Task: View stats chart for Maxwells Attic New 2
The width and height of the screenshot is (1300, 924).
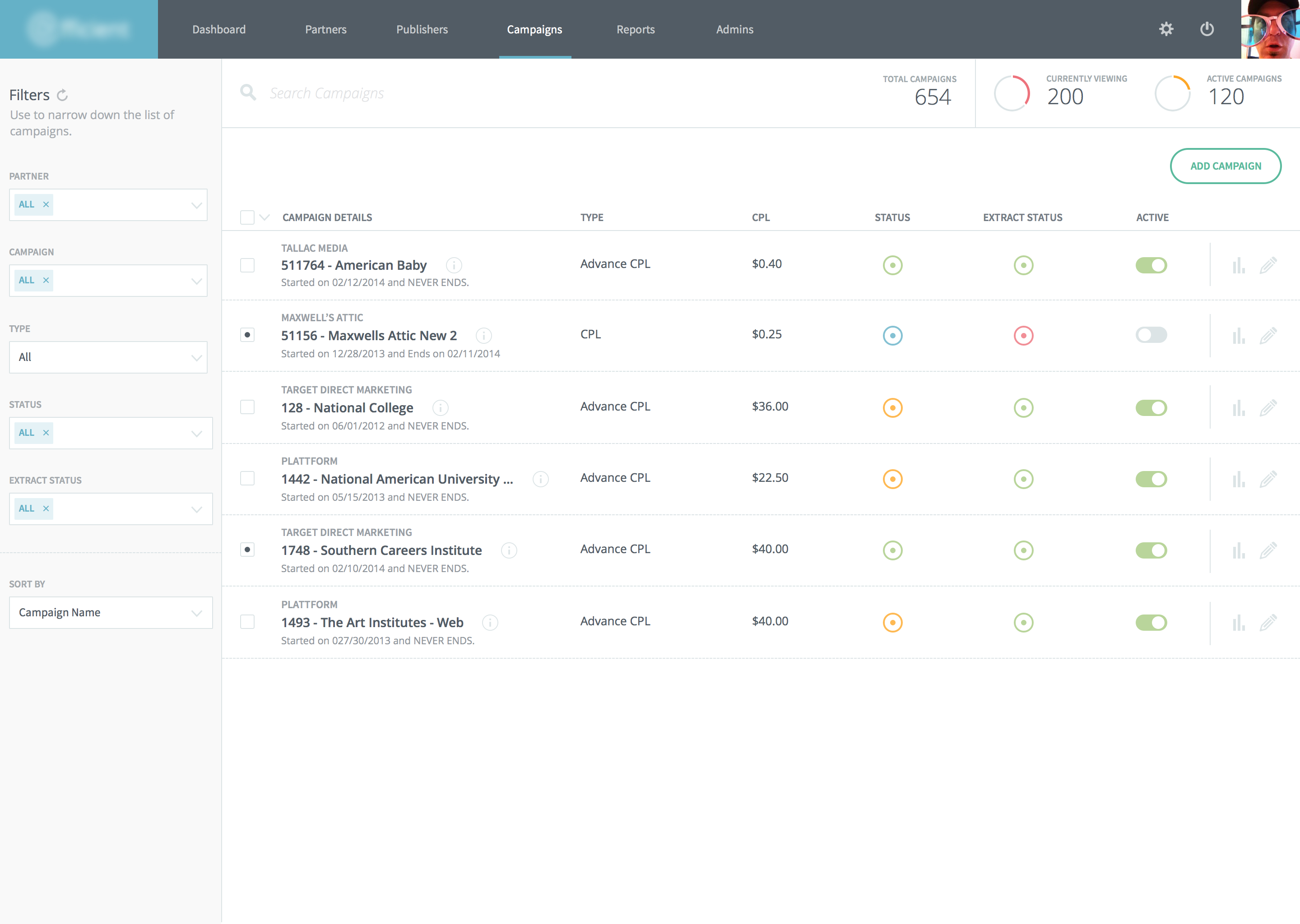Action: point(1239,336)
